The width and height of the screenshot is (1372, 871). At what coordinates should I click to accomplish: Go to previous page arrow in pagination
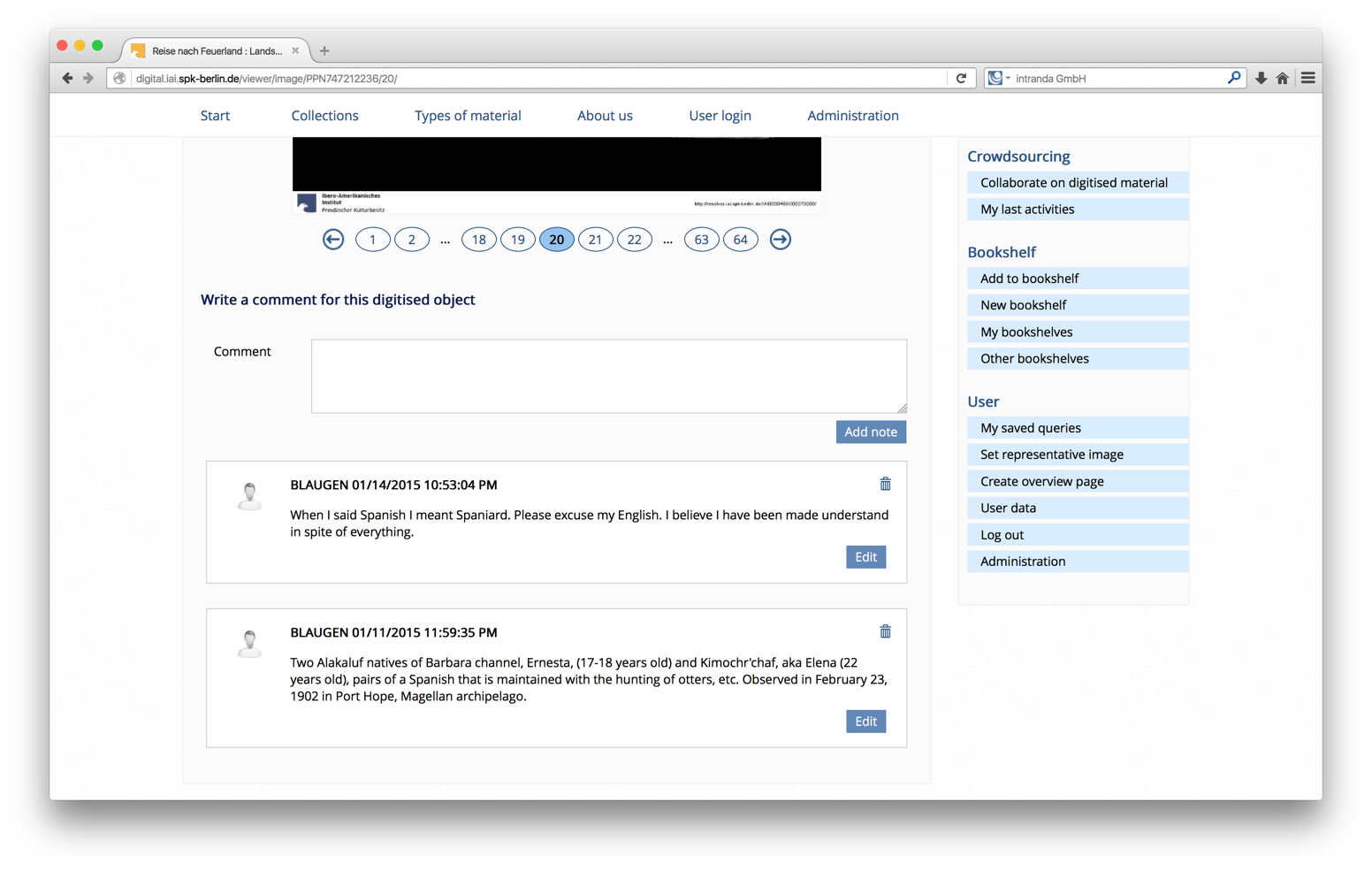(333, 240)
